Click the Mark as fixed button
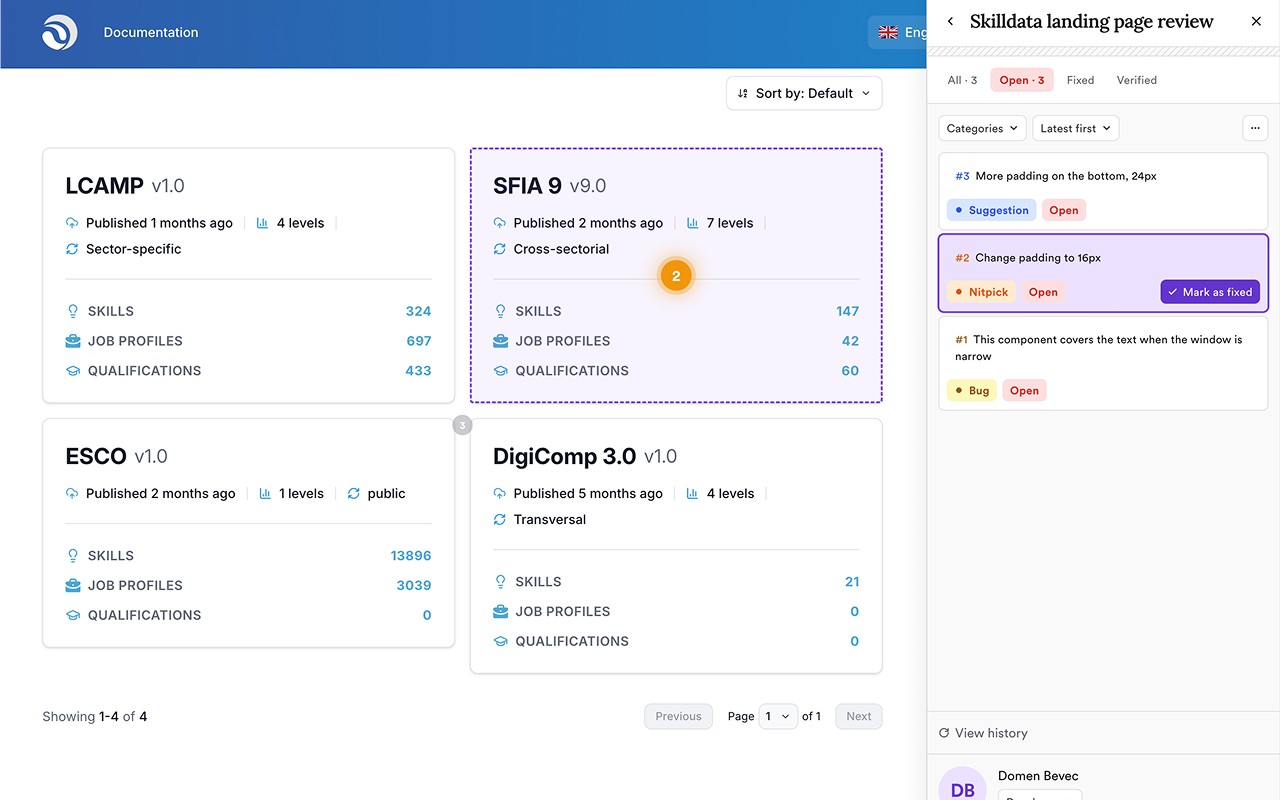This screenshot has height=800, width=1280. pyautogui.click(x=1210, y=292)
